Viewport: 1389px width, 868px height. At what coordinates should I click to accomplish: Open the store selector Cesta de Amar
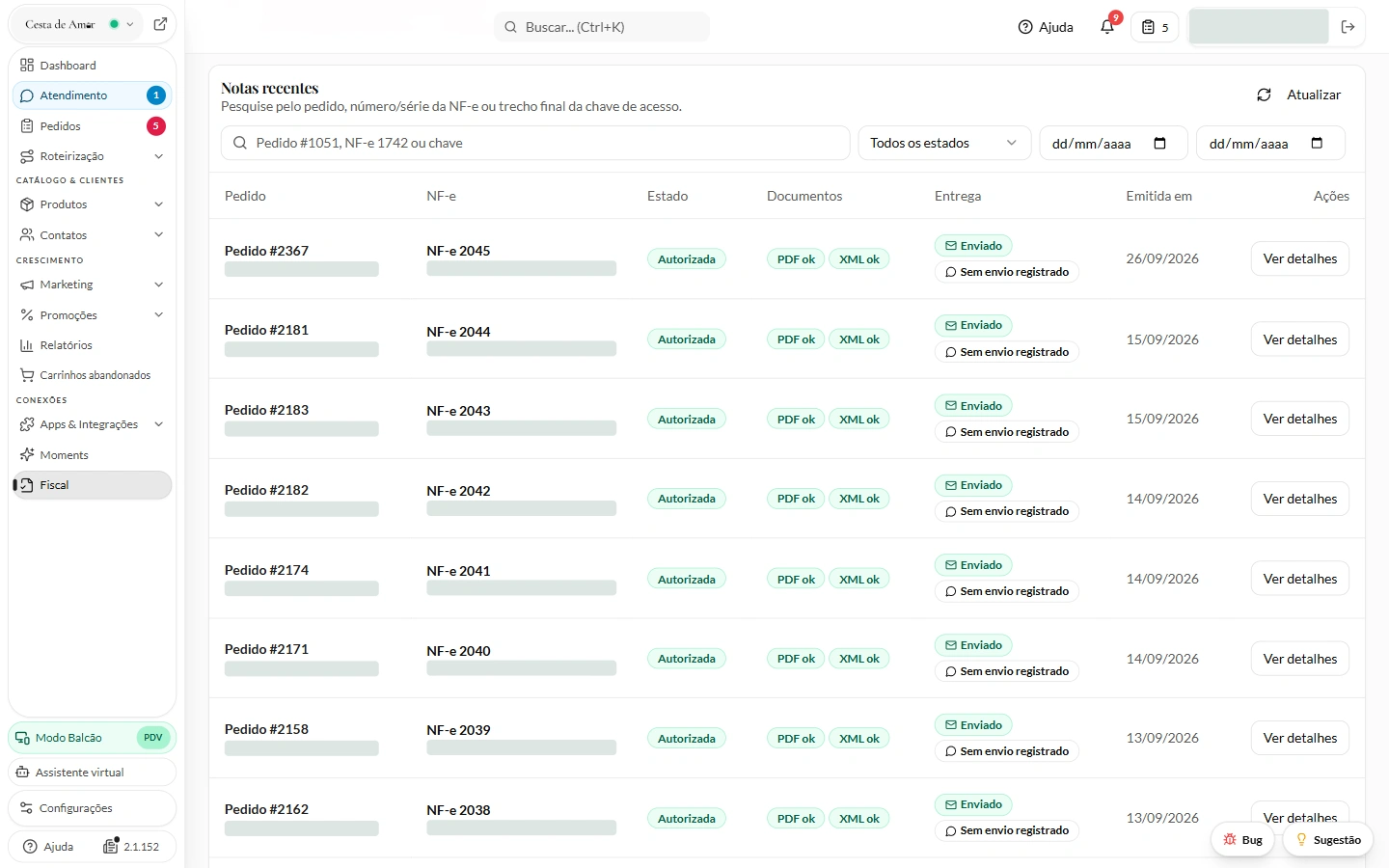(80, 24)
